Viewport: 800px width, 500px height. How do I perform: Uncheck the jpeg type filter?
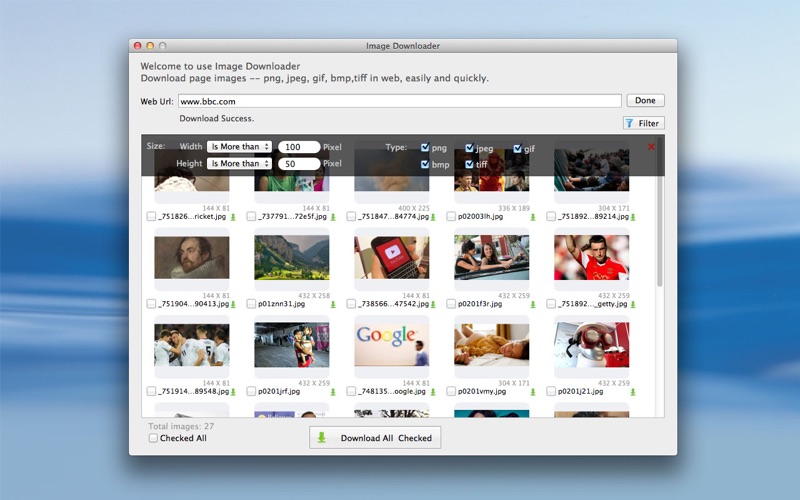coord(469,148)
